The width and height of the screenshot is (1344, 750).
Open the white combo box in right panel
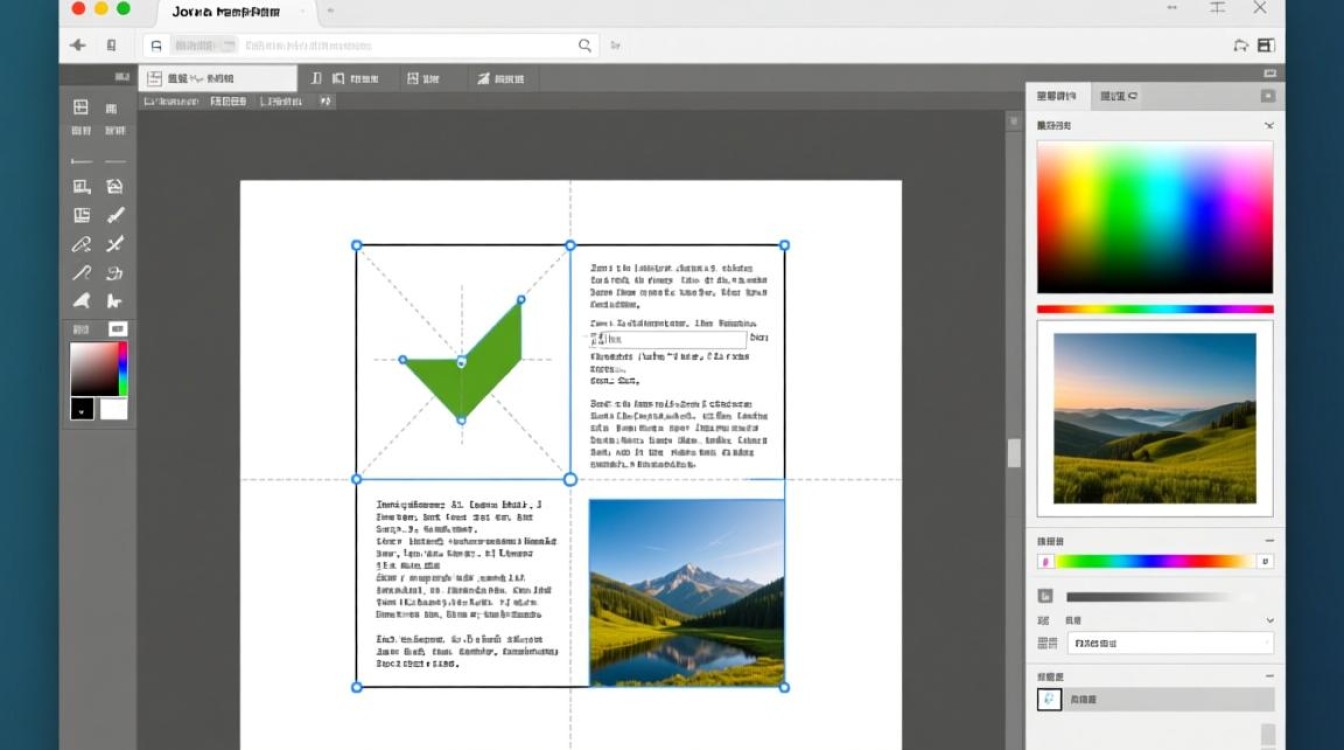1170,644
